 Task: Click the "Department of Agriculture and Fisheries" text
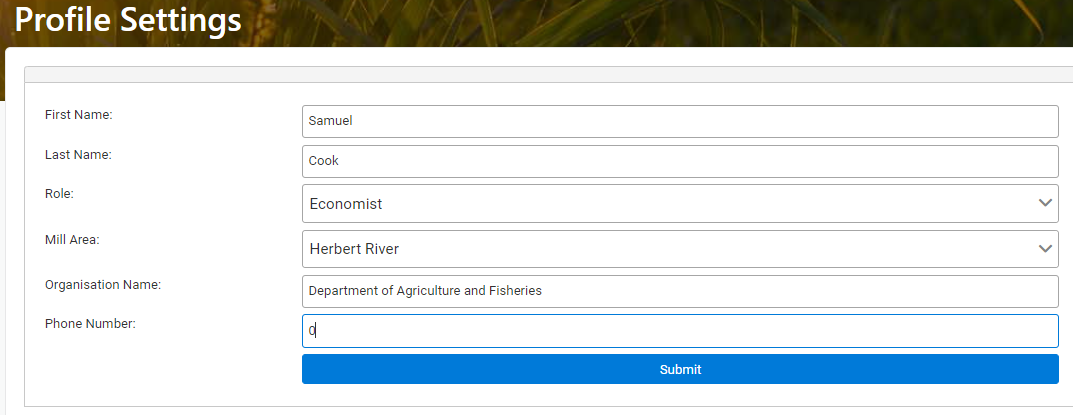coord(425,291)
